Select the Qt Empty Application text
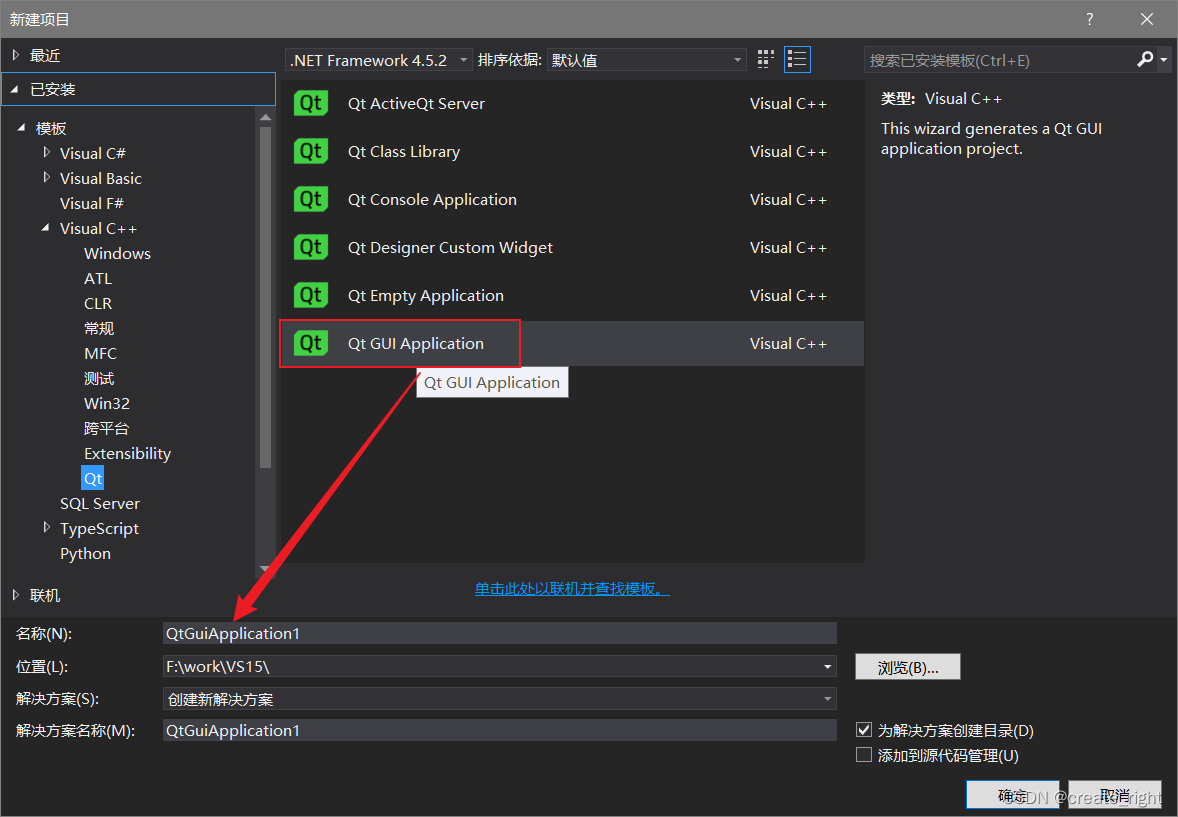This screenshot has height=817, width=1178. 426,295
